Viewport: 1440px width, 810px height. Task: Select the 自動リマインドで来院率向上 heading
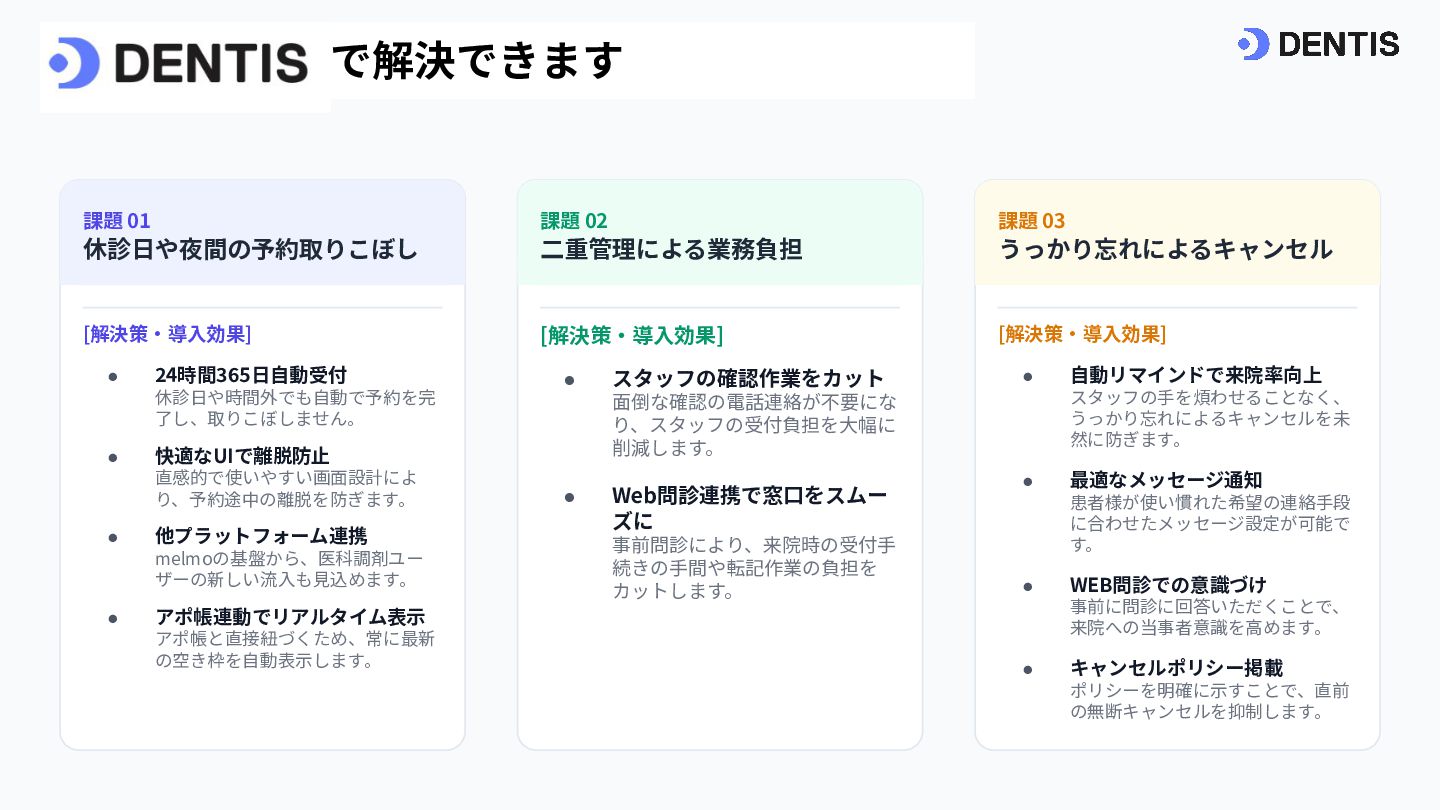(x=1196, y=375)
